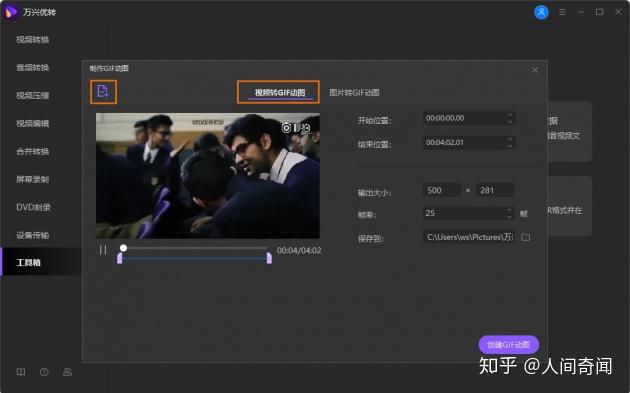Open the user account avatar icon
This screenshot has width=630, height=393.
coord(541,12)
